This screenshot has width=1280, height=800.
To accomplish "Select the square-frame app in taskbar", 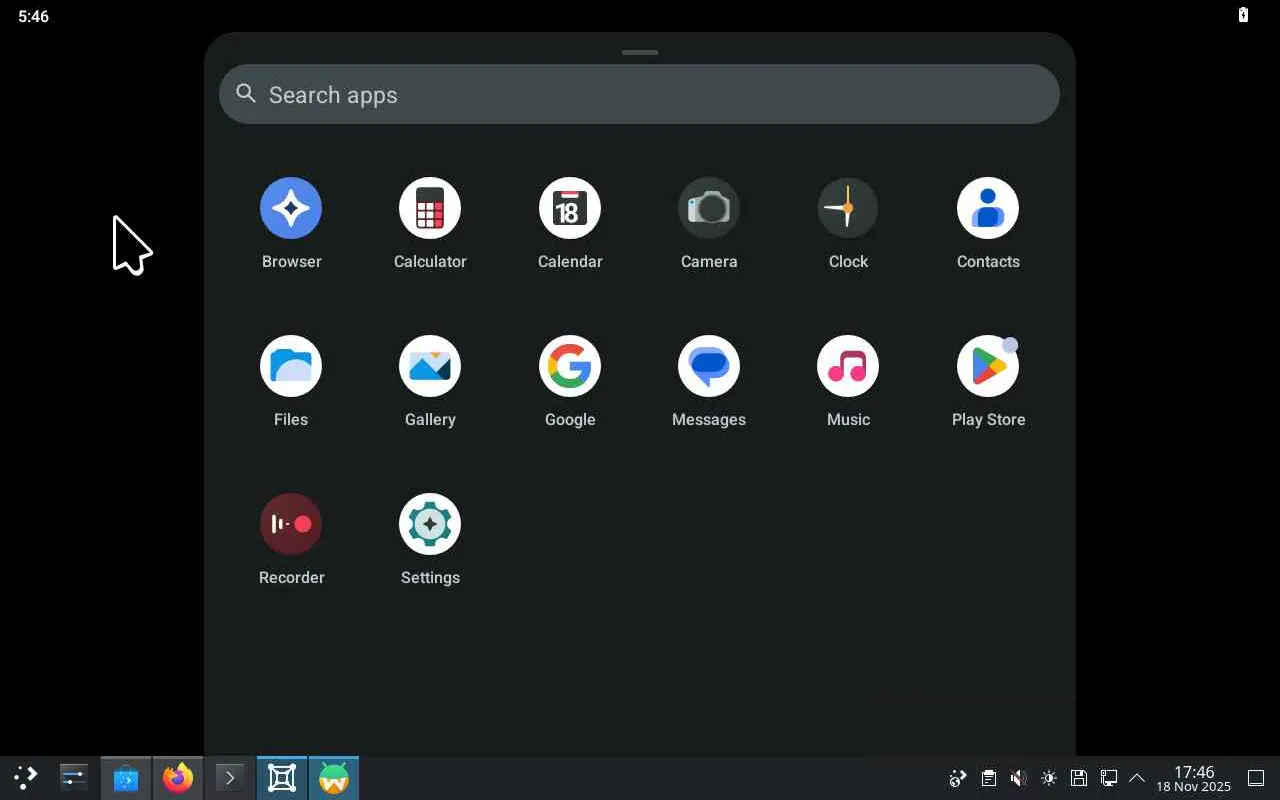I will pyautogui.click(x=282, y=778).
